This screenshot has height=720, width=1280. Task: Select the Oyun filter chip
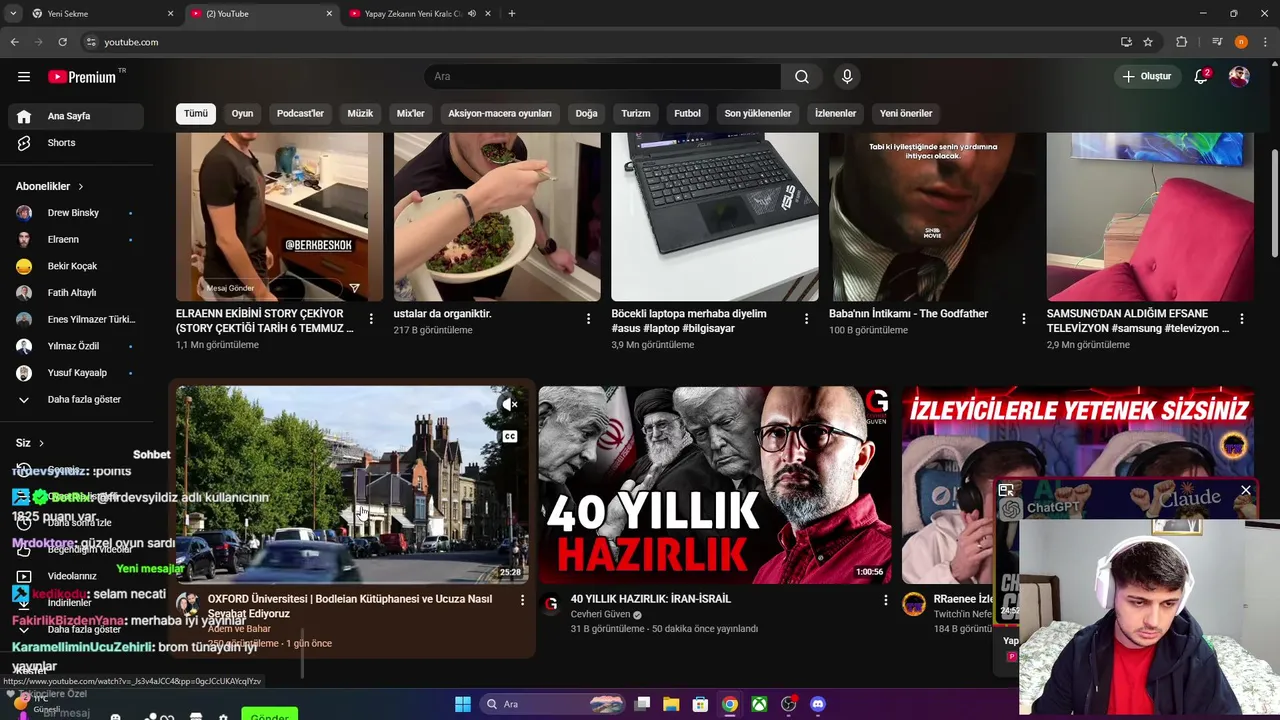(x=242, y=114)
